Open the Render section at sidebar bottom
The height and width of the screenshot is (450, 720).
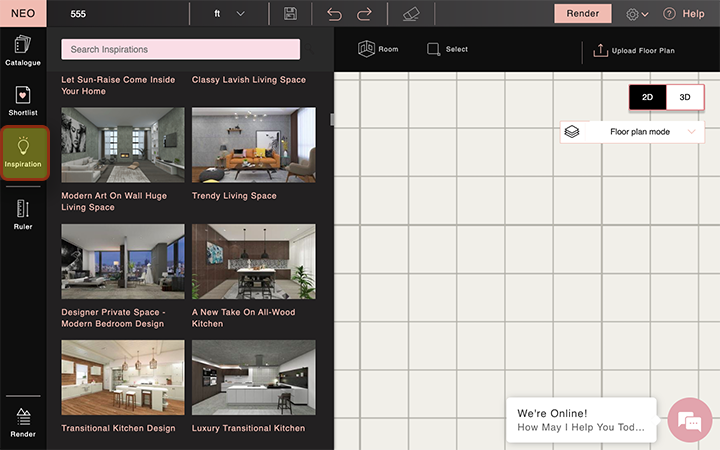(x=23, y=422)
